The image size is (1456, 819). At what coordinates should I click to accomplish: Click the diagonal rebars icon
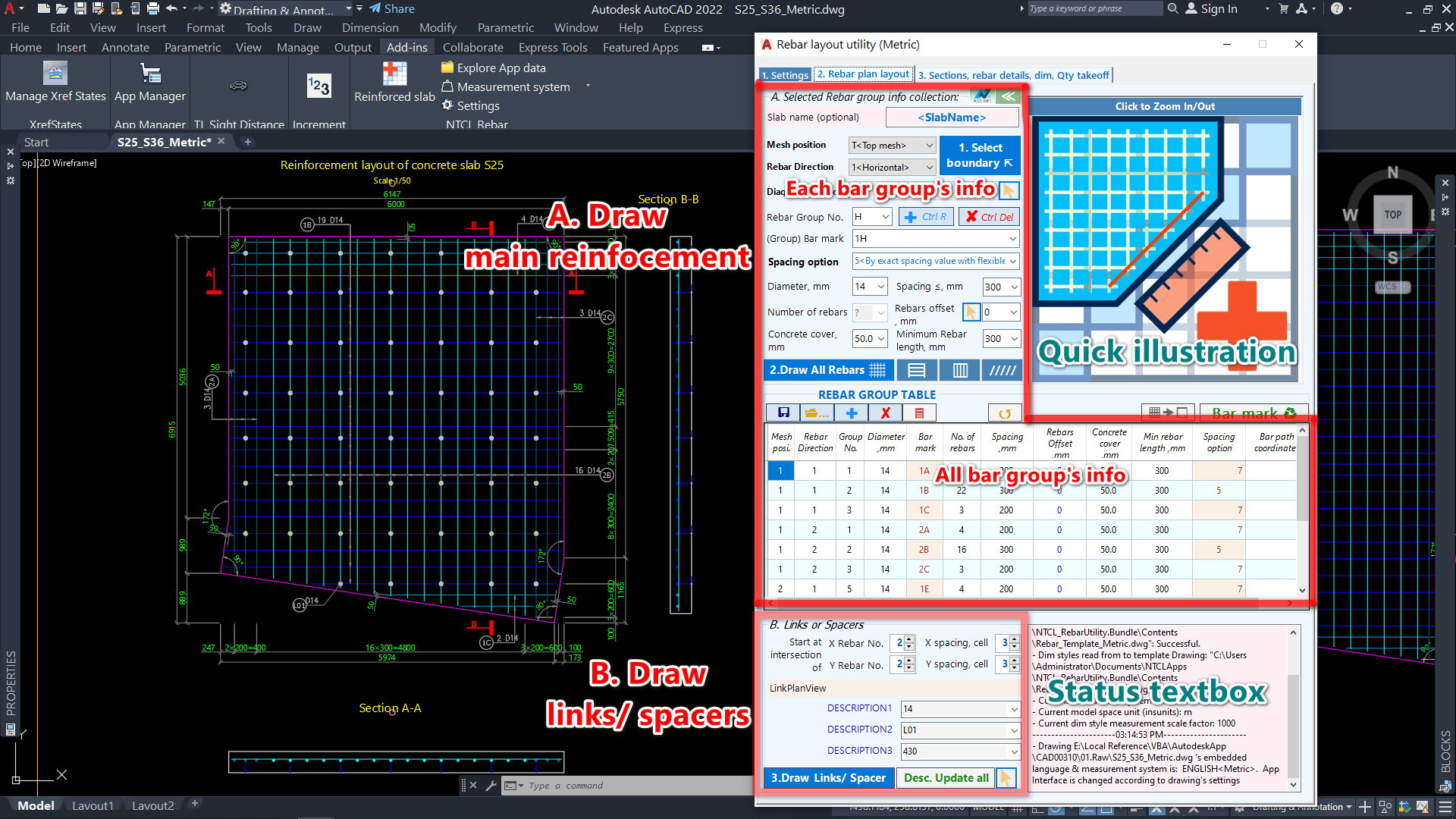click(1002, 370)
